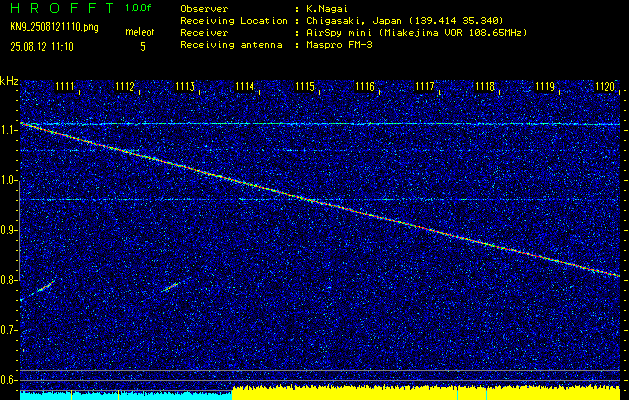
Task: Click the Receiving Location label
Action: [234, 20]
